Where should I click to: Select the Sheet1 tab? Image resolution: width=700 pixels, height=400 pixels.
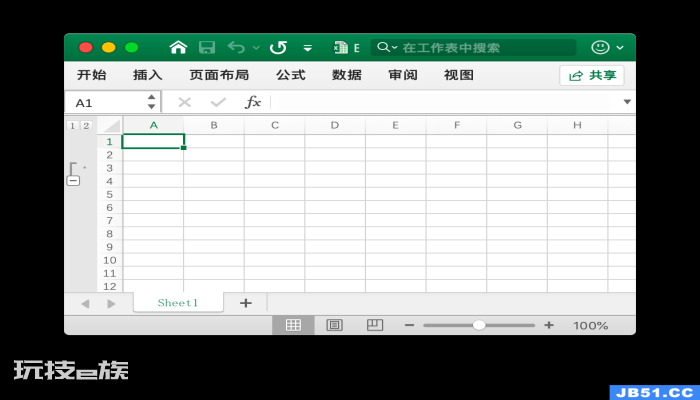[178, 303]
